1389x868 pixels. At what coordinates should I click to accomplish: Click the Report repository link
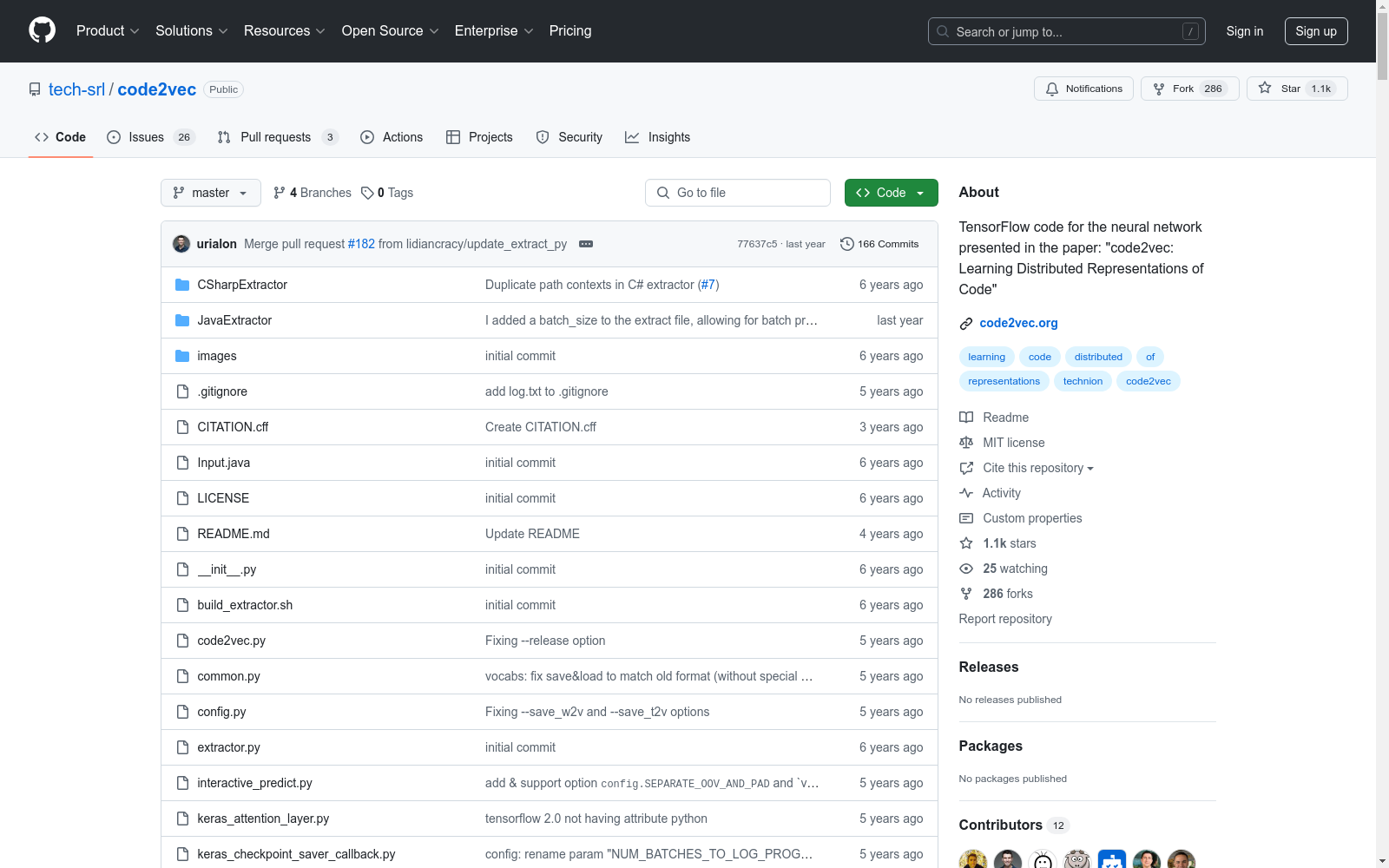click(x=1005, y=619)
